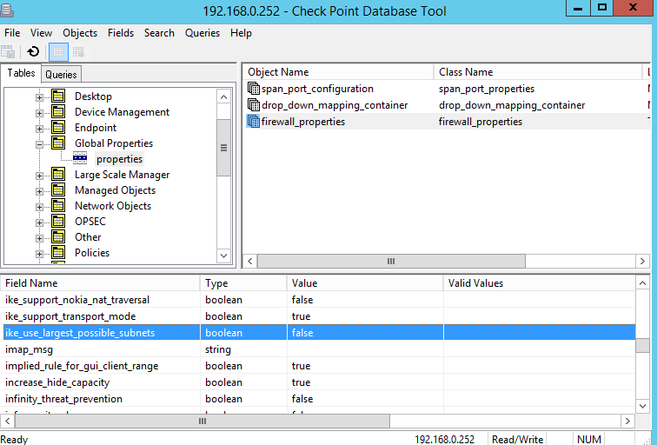The height and width of the screenshot is (445, 657).
Task: Sort by the Field Name column header
Action: (x=100, y=283)
